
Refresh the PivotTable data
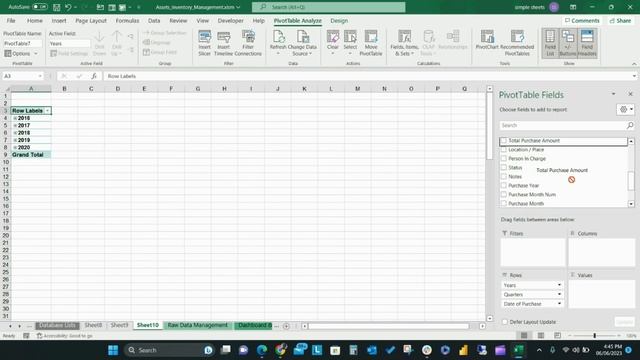pyautogui.click(x=278, y=43)
